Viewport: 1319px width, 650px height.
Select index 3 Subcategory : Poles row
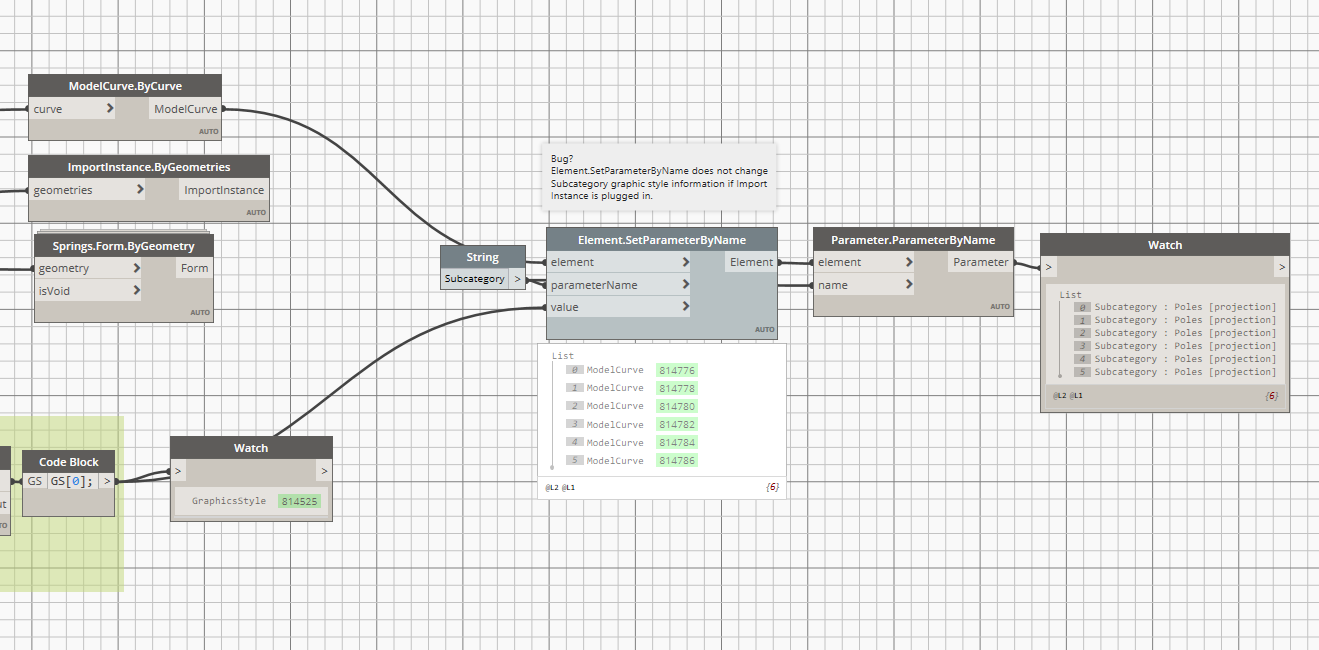(1176, 346)
